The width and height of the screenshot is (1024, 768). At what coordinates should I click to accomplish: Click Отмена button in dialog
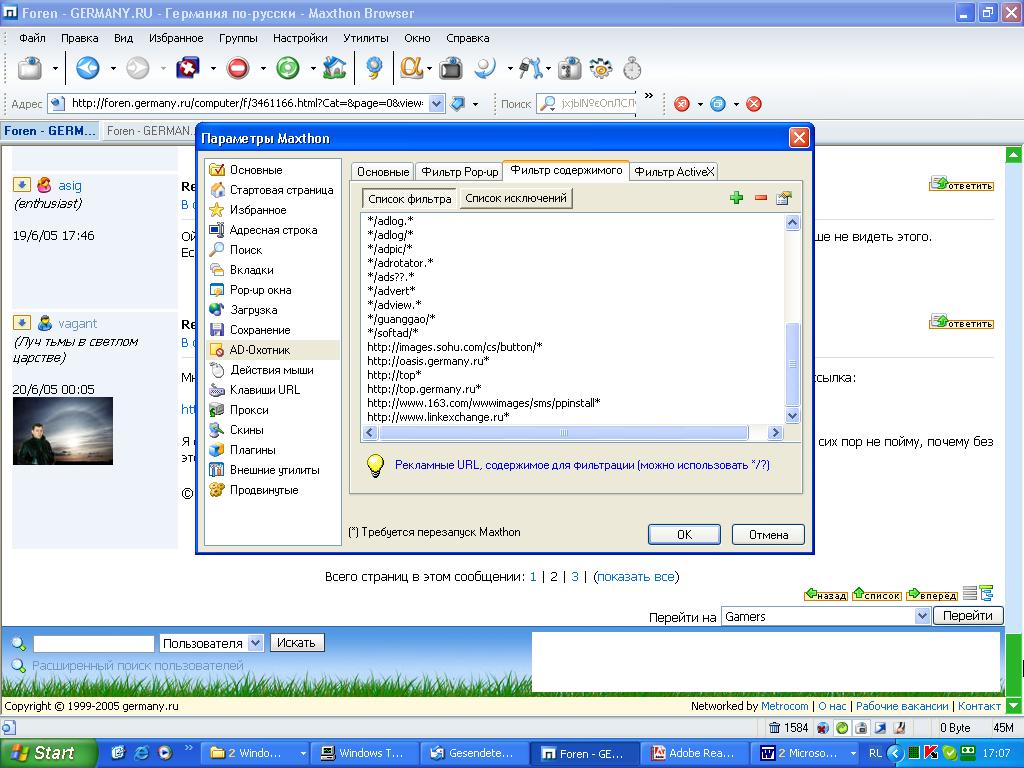768,534
